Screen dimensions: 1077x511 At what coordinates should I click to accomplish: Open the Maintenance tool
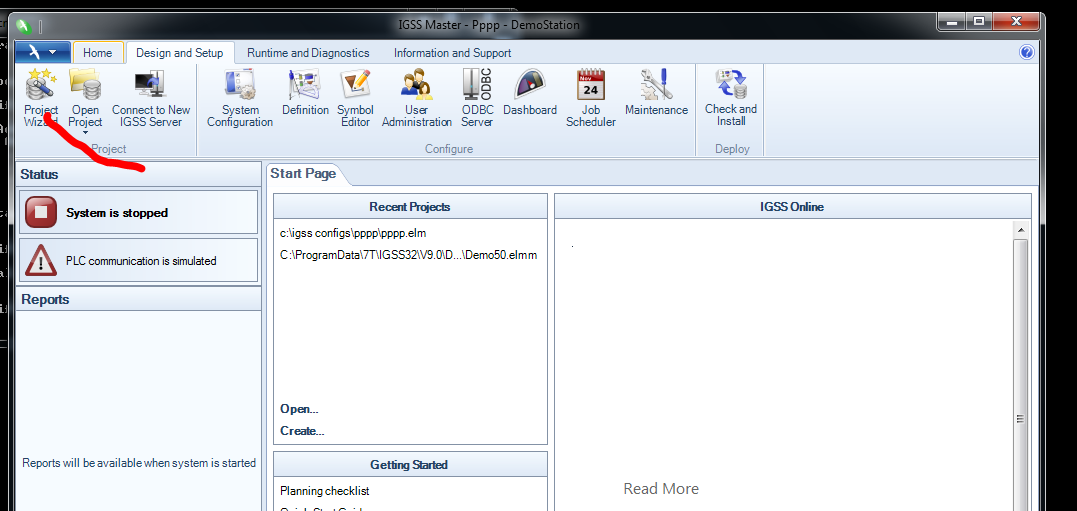pyautogui.click(x=656, y=93)
